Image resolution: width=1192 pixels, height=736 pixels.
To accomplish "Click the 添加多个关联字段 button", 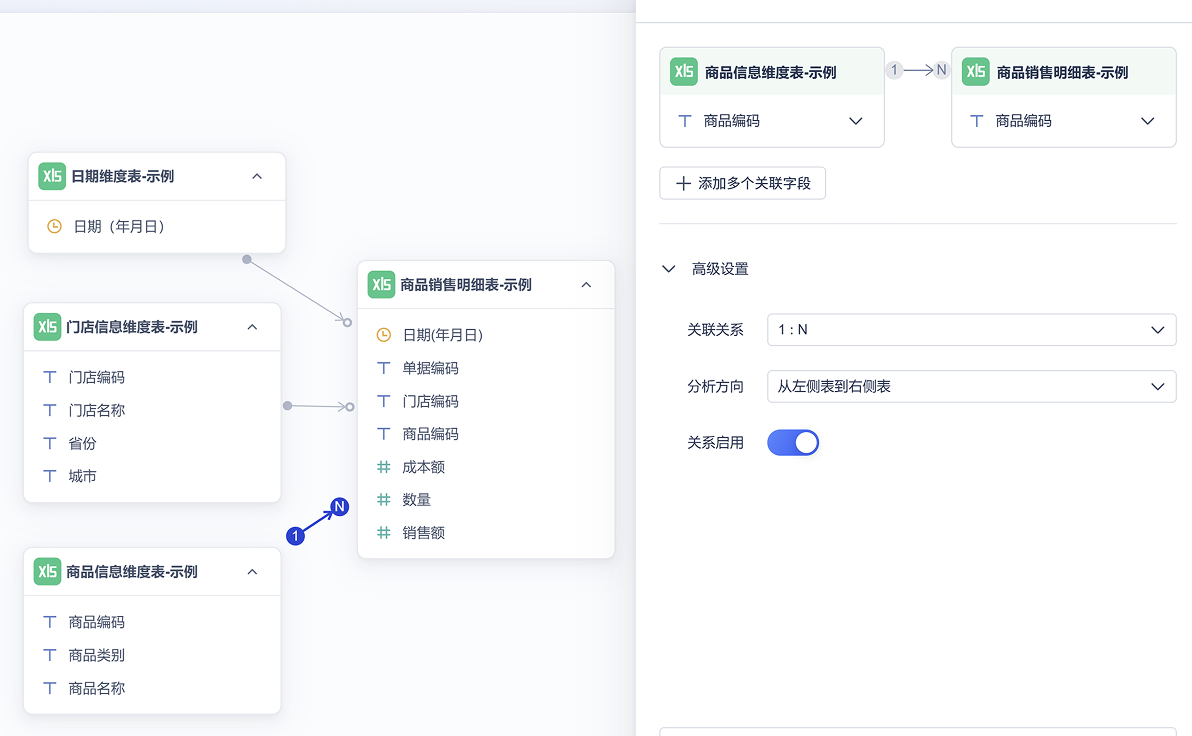I will click(742, 183).
